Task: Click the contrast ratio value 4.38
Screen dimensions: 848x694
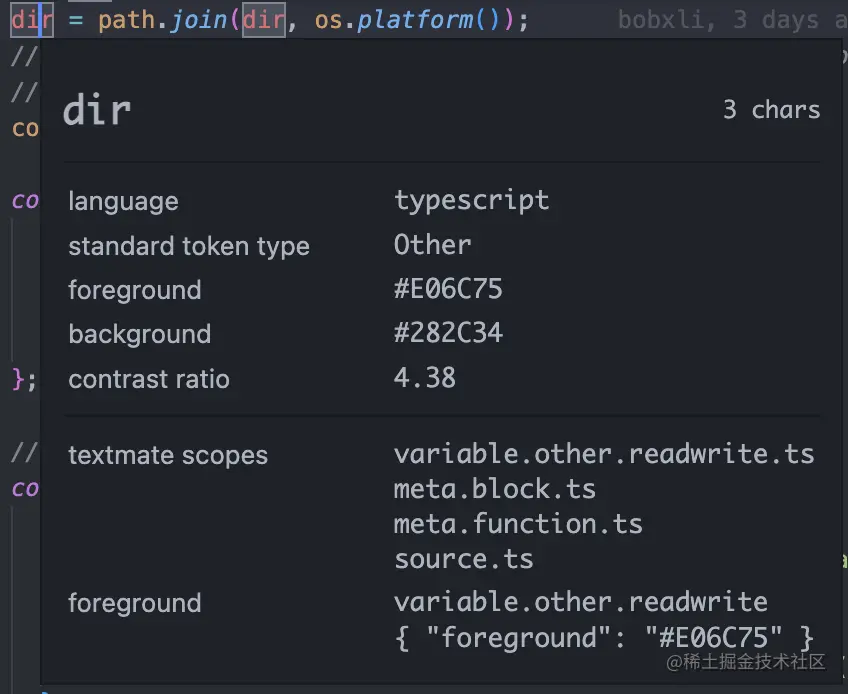Action: point(425,378)
